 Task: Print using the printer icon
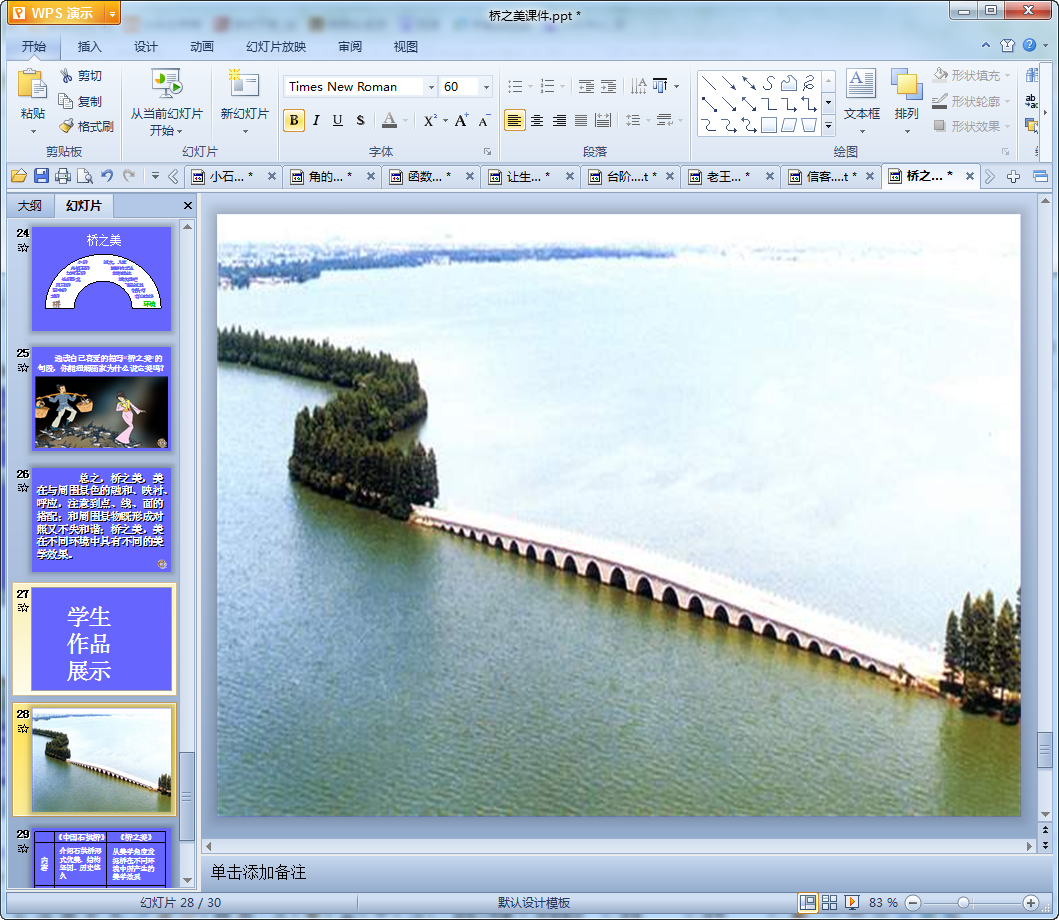[x=63, y=176]
